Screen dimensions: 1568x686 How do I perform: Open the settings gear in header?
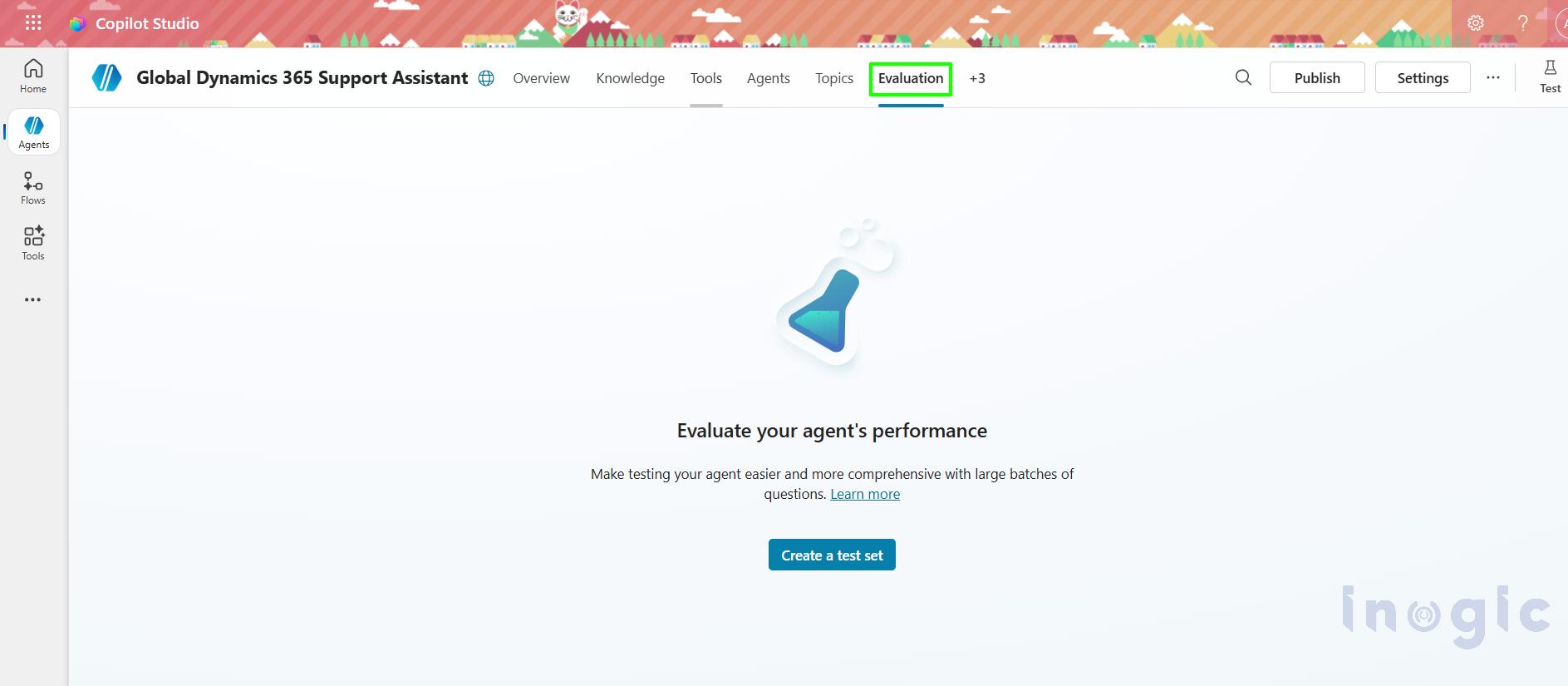(x=1476, y=23)
